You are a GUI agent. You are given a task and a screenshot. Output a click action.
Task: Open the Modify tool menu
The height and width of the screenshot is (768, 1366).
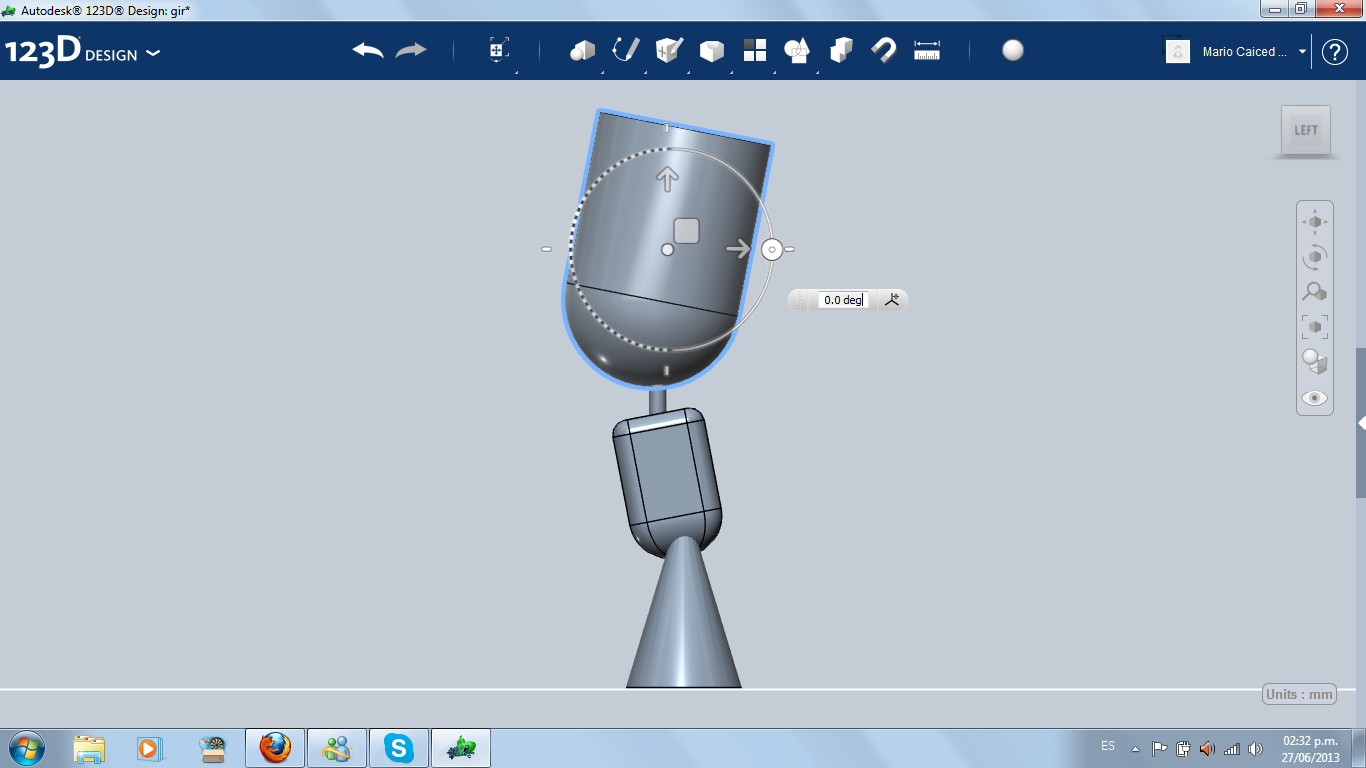point(712,51)
